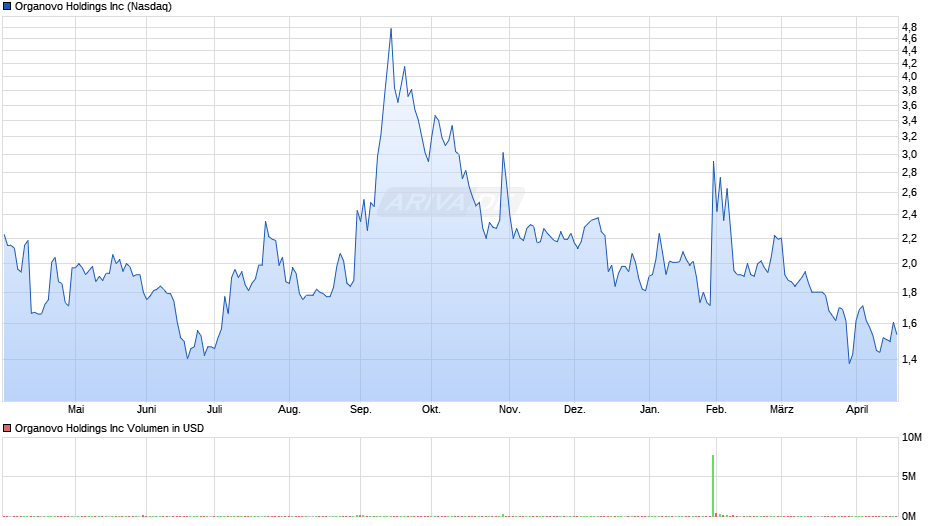940x526 pixels.
Task: Click the 'März' month axis label
Action: tap(782, 409)
